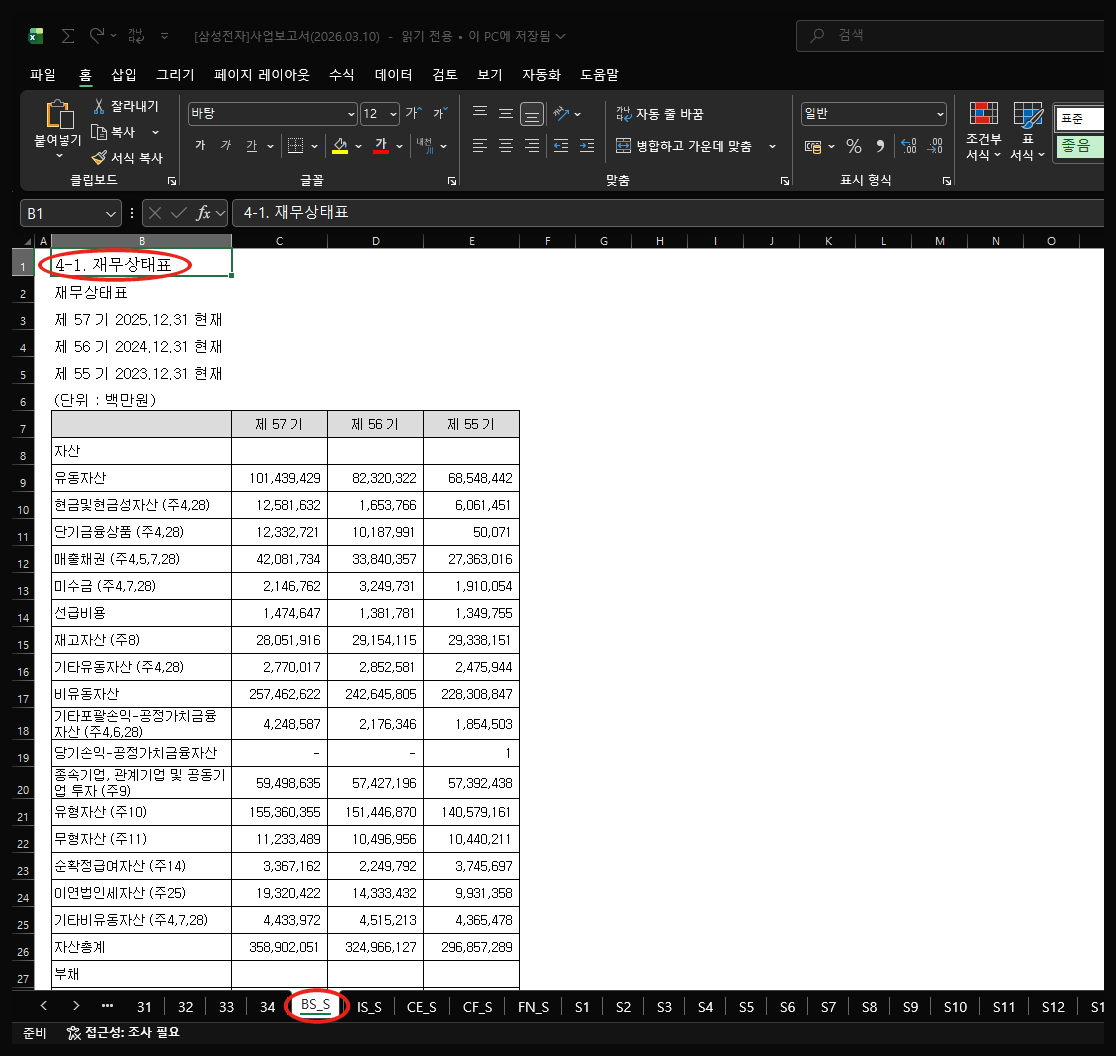
Task: Open the font name dropdown showing 바탕
Action: 351,114
